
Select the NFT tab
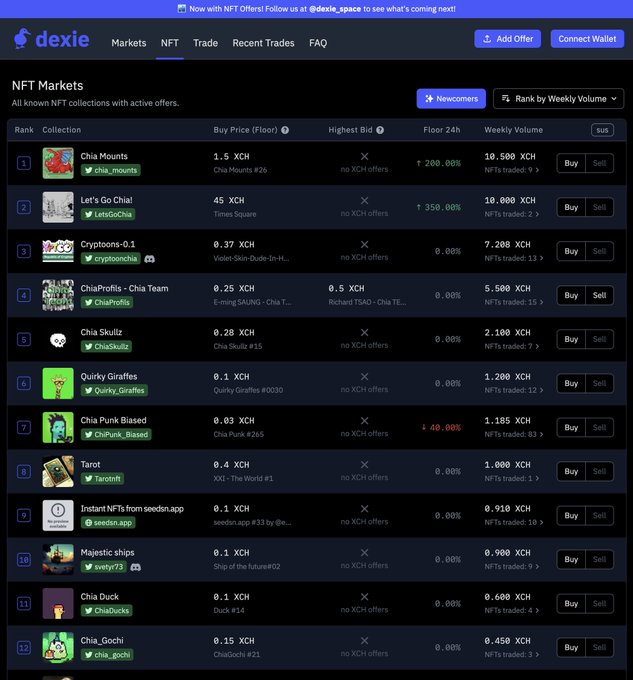(170, 43)
